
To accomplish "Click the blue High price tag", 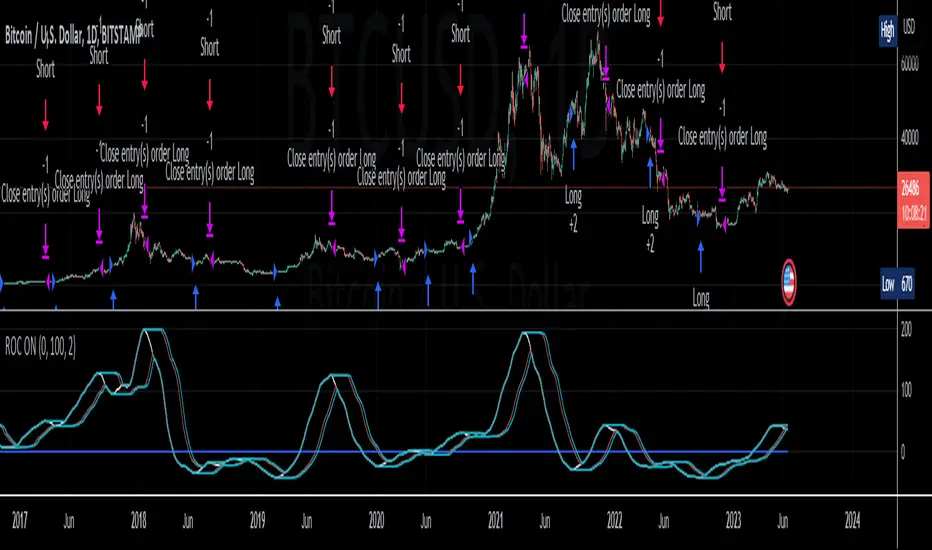I will pos(887,29).
